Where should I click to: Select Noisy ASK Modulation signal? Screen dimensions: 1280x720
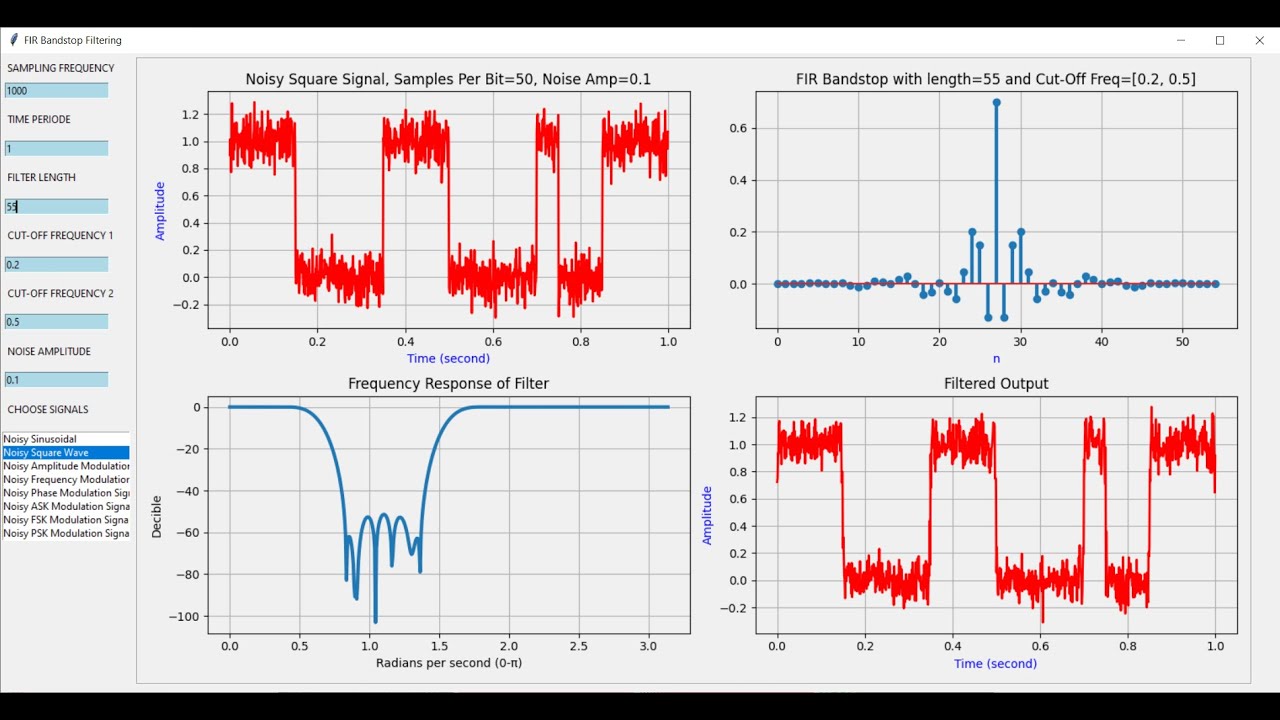(66, 507)
